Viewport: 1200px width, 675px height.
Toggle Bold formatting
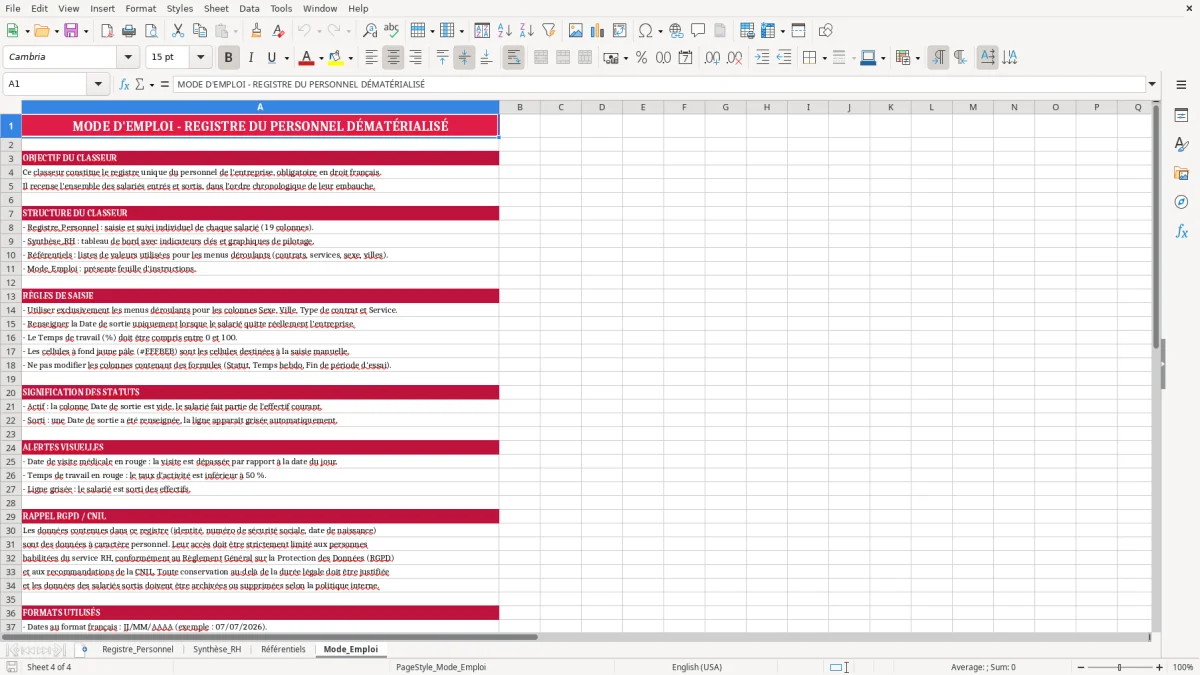coord(228,58)
